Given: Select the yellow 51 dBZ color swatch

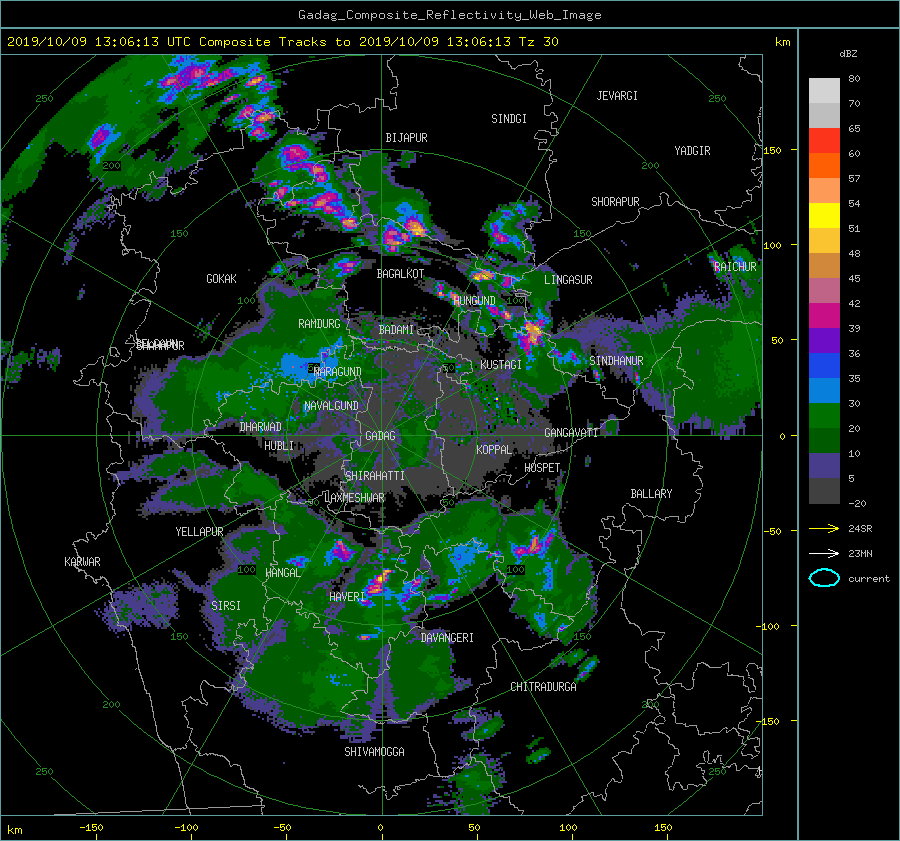Looking at the screenshot, I should [x=824, y=215].
